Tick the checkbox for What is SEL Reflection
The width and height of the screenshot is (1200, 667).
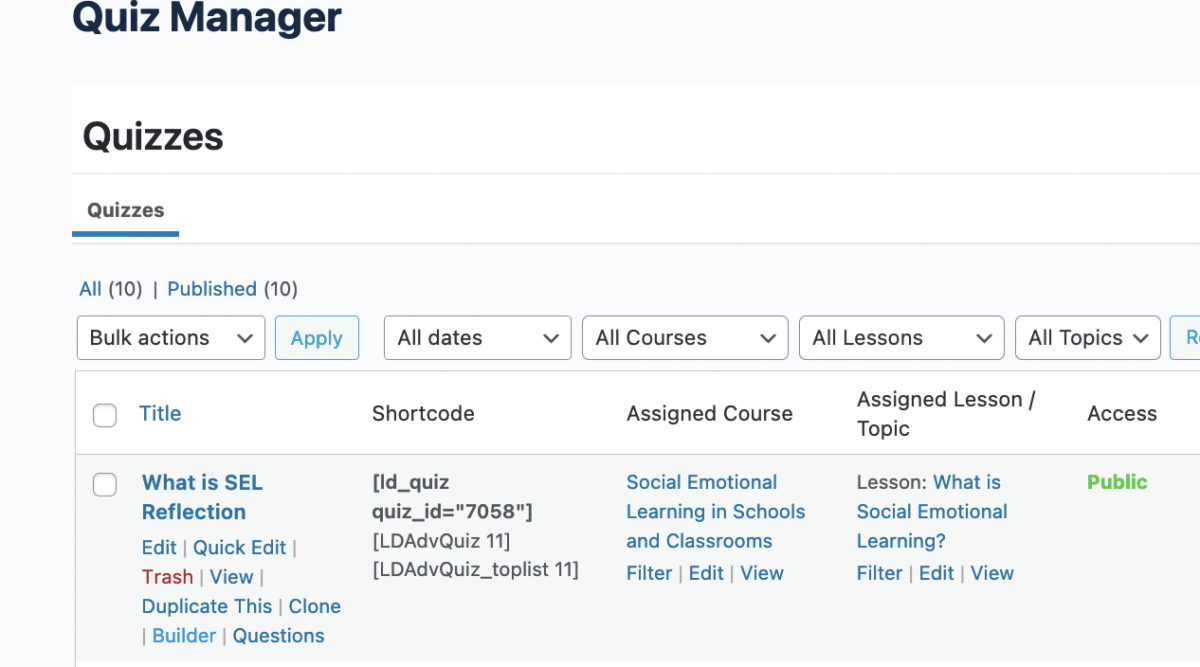coord(105,485)
